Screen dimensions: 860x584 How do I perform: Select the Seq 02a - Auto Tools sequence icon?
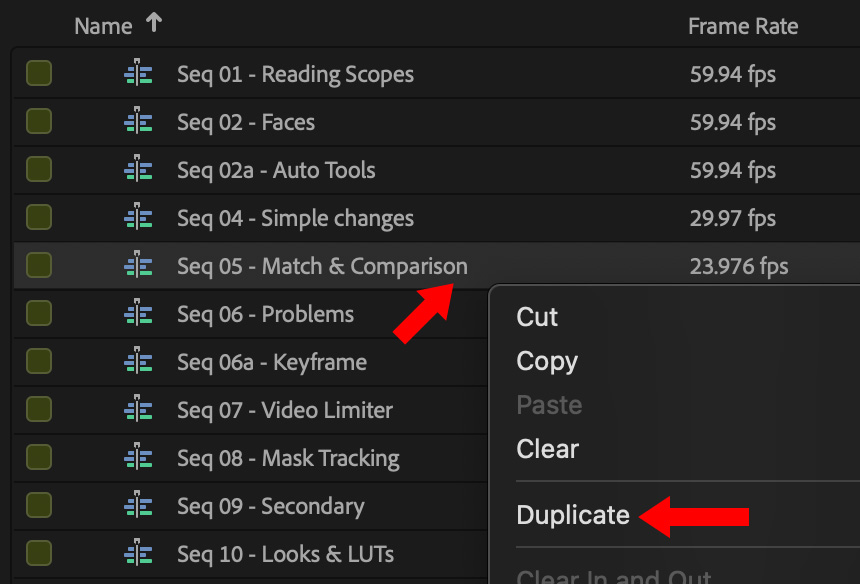[138, 170]
